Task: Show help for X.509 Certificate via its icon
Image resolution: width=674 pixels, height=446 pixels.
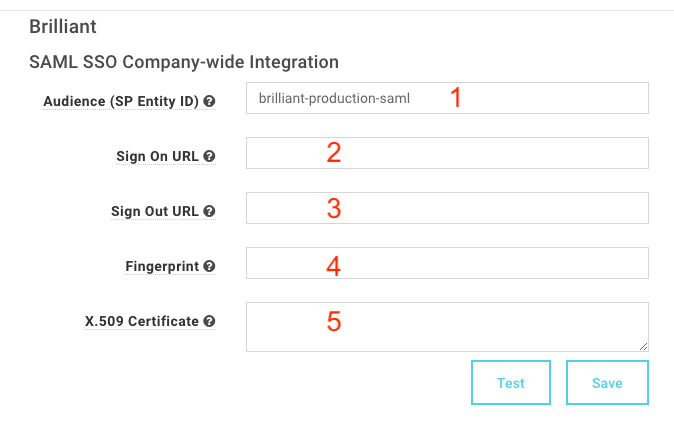Action: pyautogui.click(x=209, y=321)
